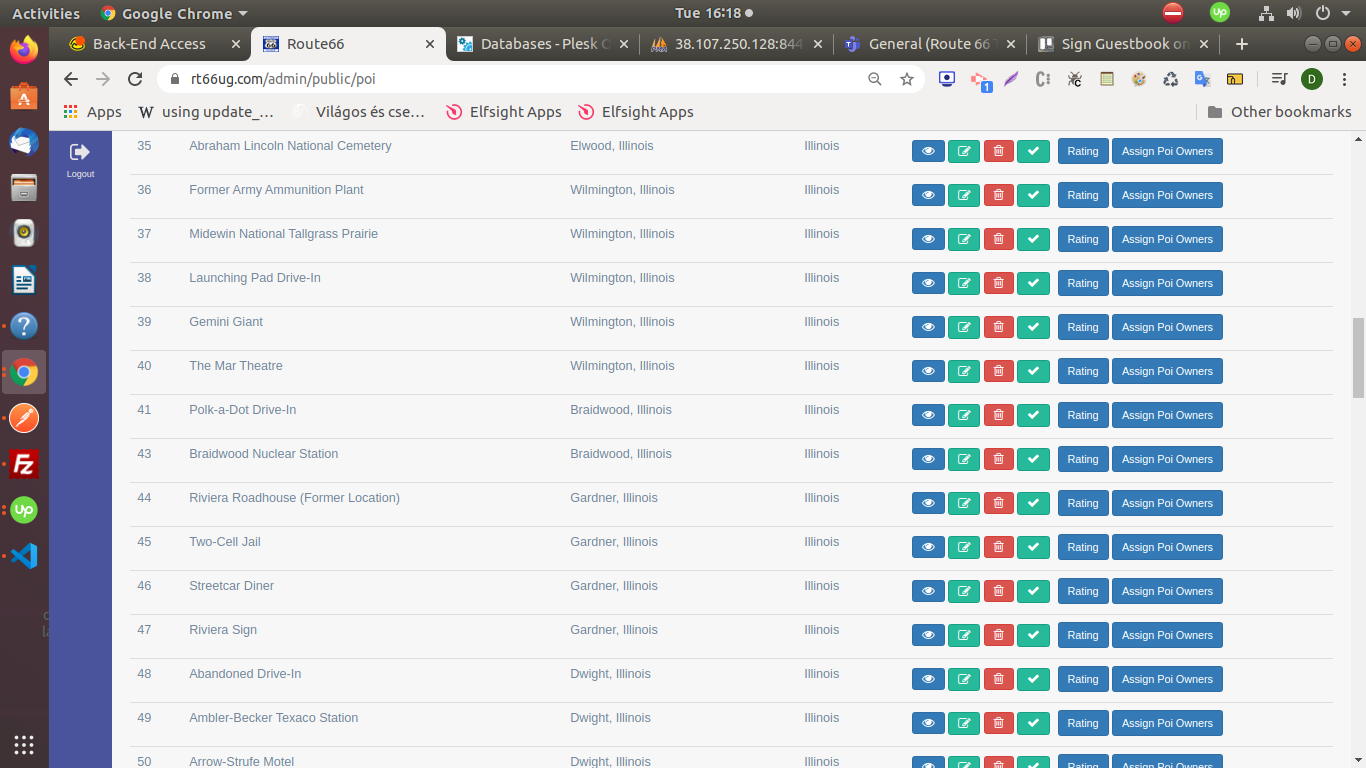This screenshot has height=768, width=1366.
Task: Toggle approve checkmark for Riviera Sign
Action: click(1033, 635)
